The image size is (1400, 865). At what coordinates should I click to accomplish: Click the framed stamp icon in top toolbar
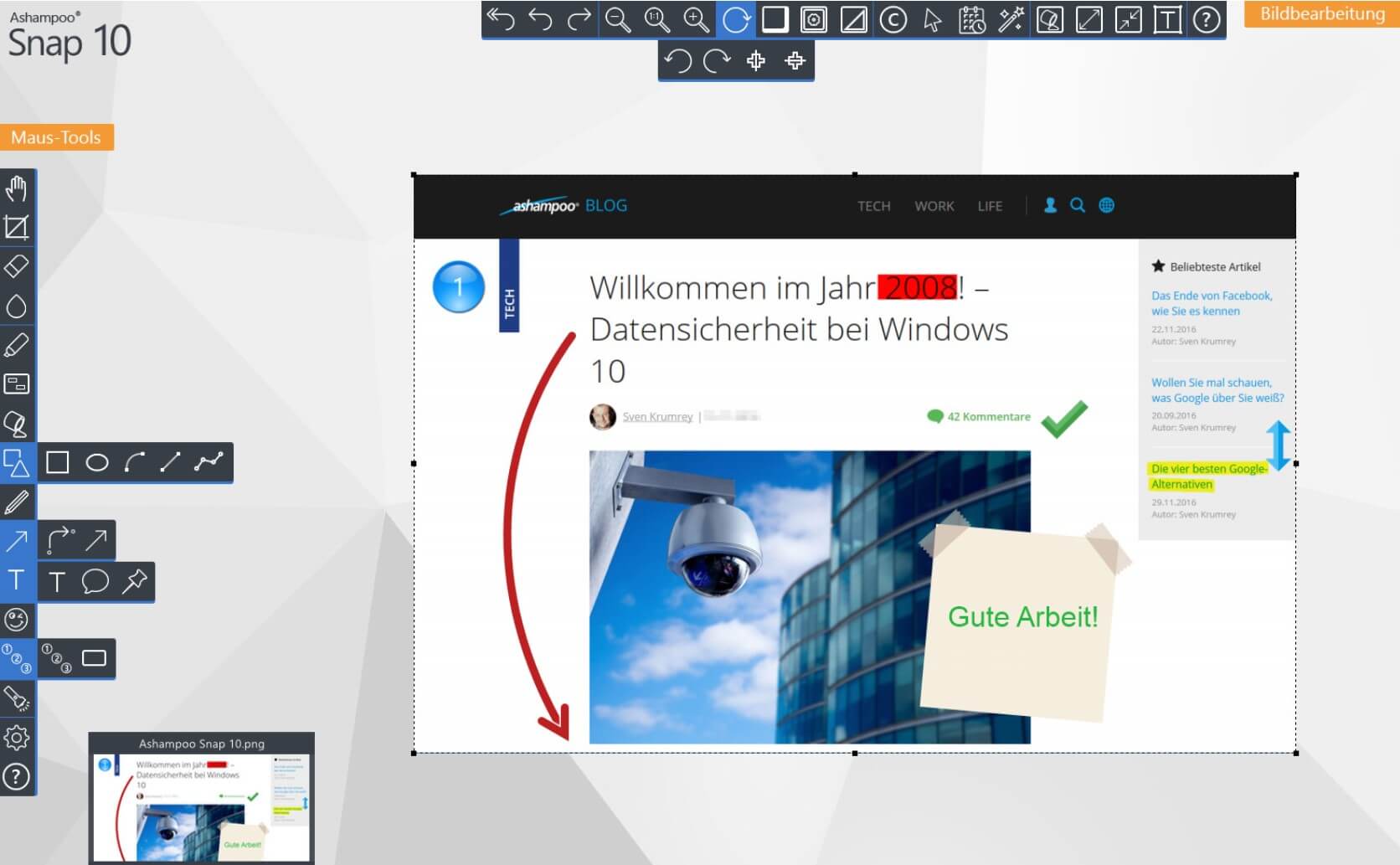pos(1049,19)
